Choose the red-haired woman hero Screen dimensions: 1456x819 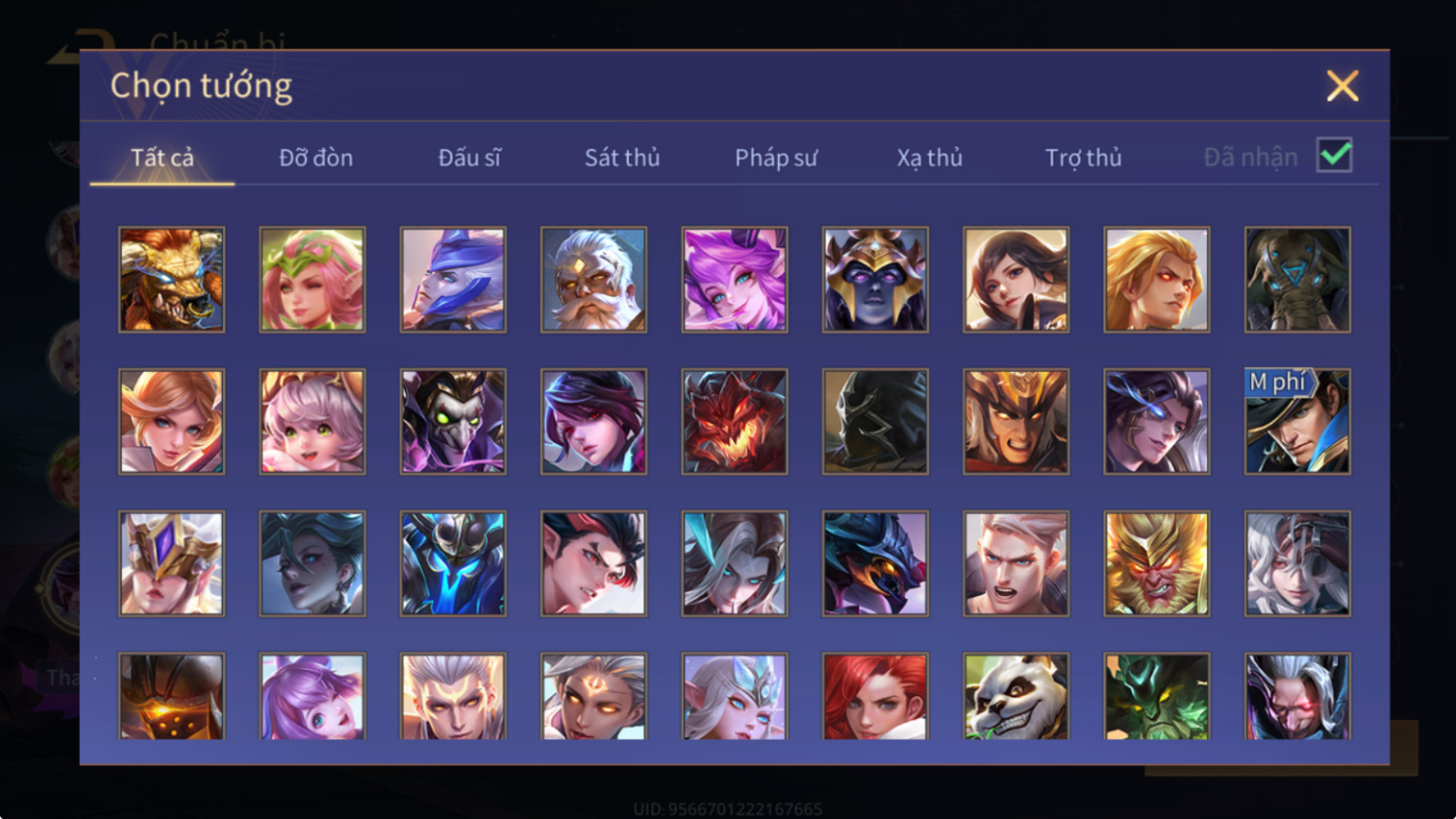click(x=875, y=696)
